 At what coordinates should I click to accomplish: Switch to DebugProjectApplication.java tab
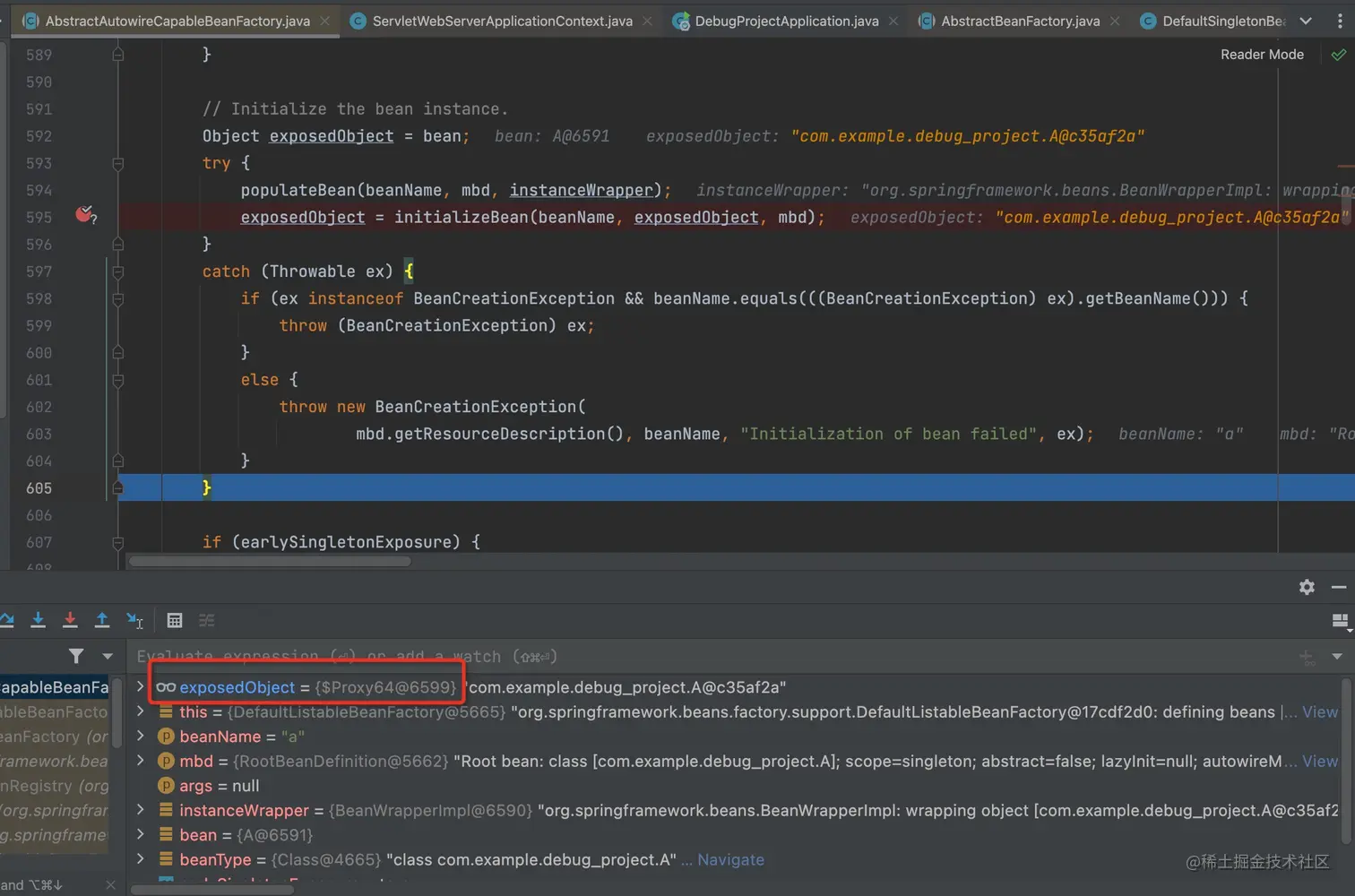pos(787,21)
